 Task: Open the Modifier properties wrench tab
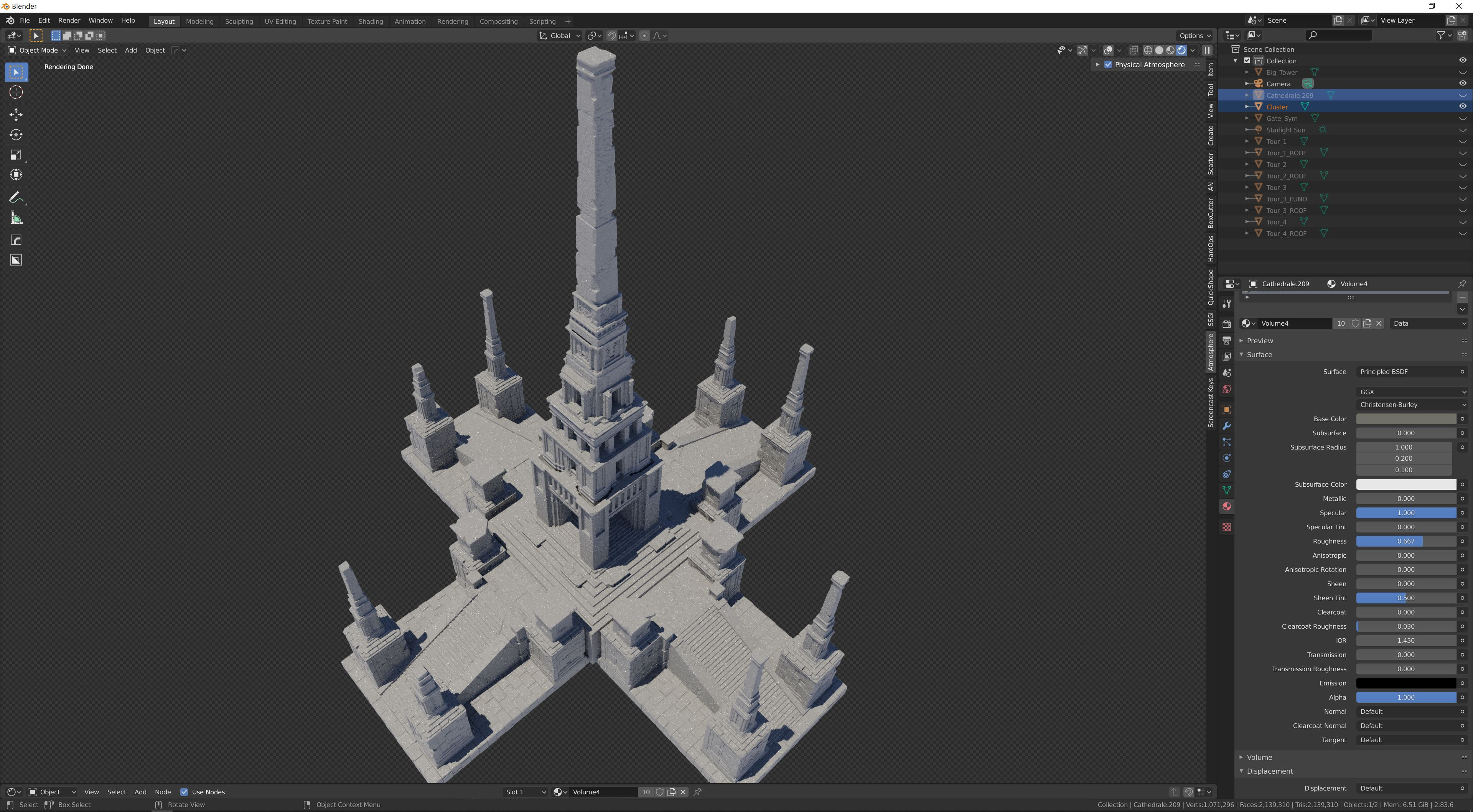pyautogui.click(x=1227, y=426)
